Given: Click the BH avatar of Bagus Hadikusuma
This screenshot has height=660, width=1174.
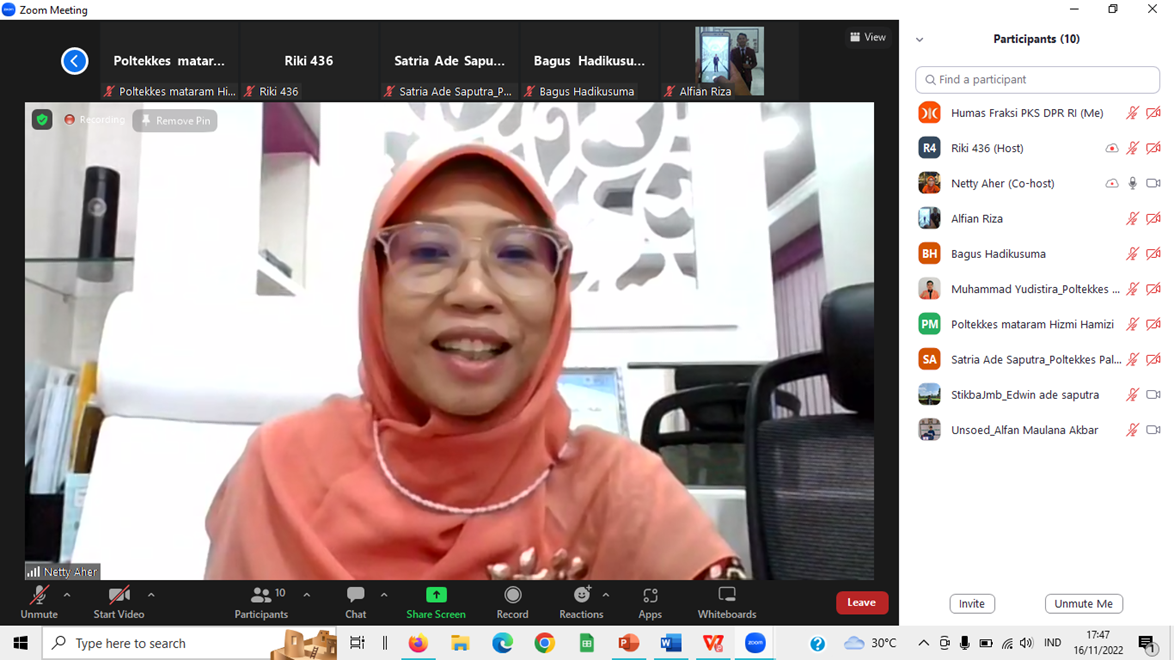Looking at the screenshot, I should coord(929,254).
